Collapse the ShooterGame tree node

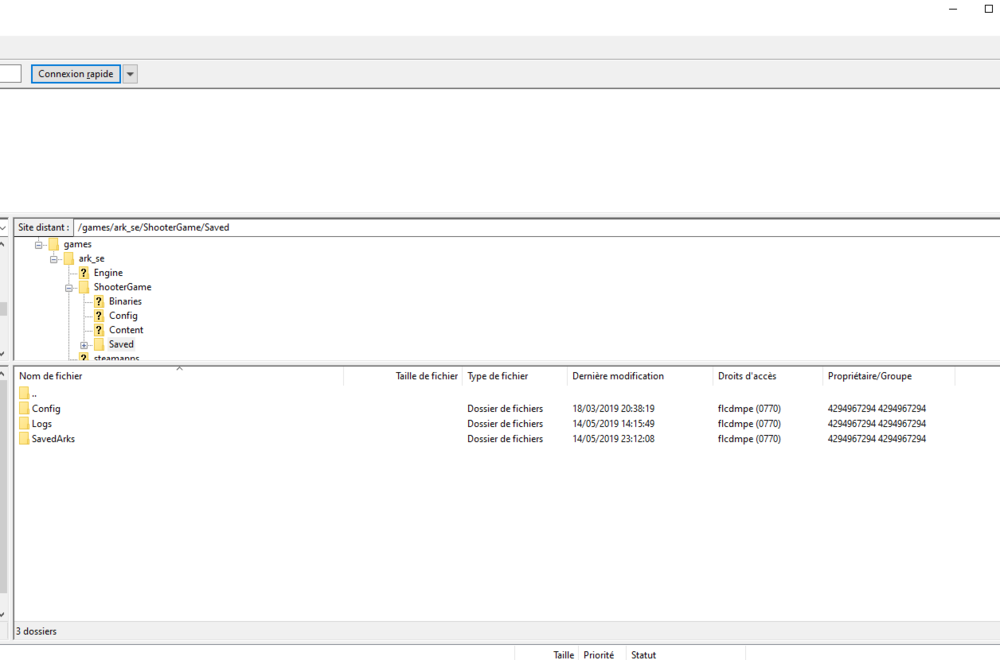click(x=70, y=287)
